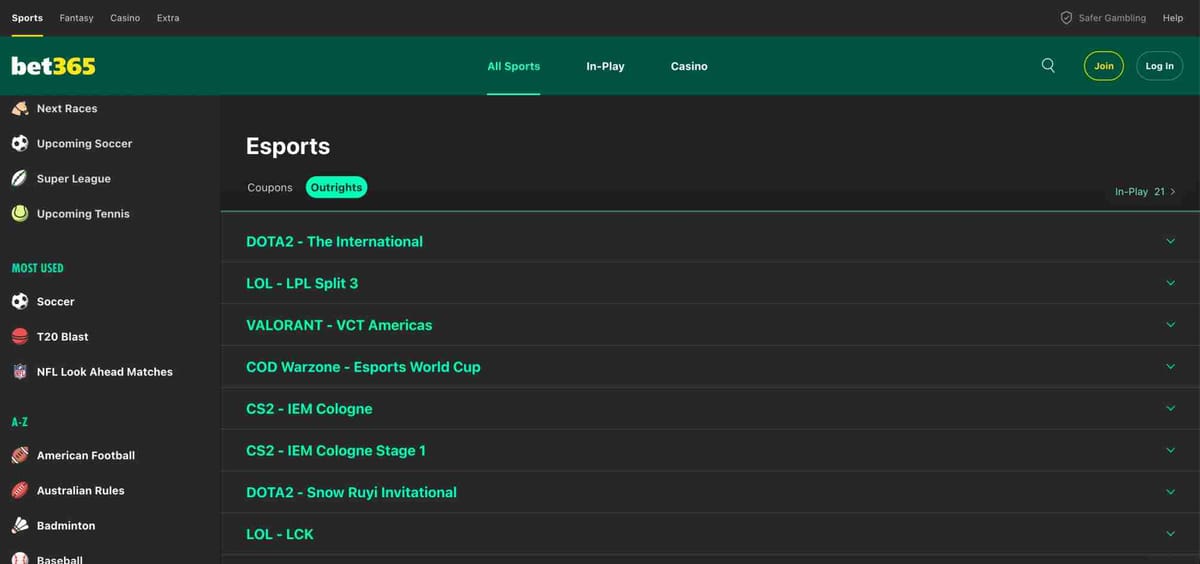Click the Join button
1200x564 pixels.
[1104, 66]
